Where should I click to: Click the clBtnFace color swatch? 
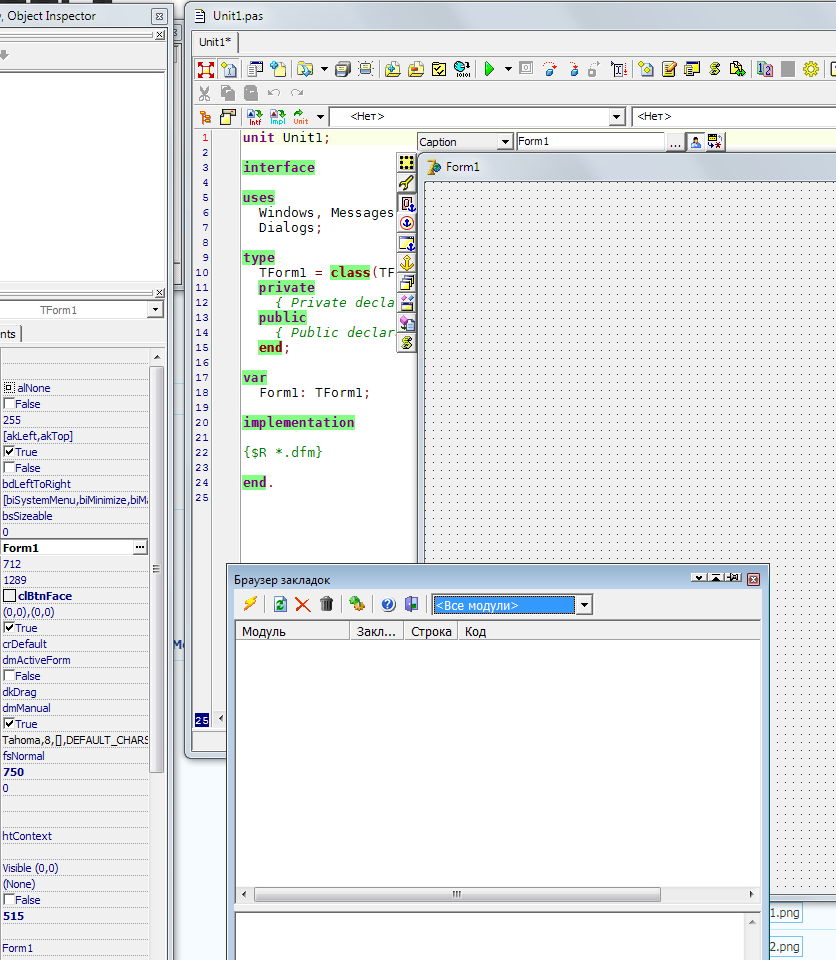pos(9,596)
